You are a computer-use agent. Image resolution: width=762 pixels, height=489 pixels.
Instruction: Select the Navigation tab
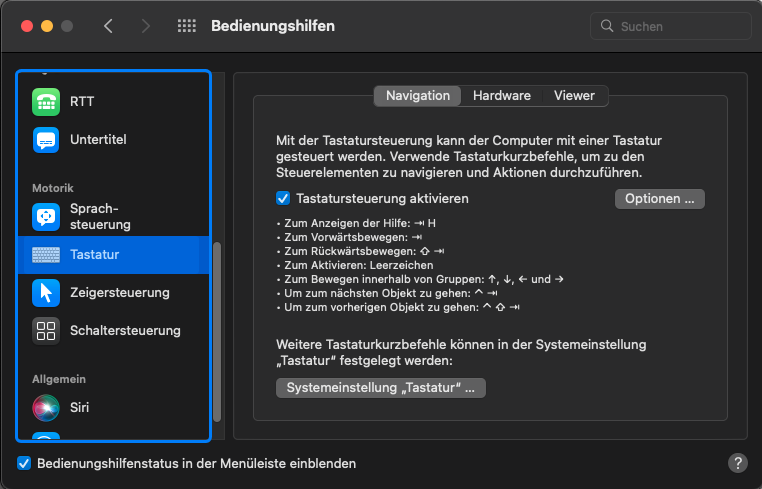pyautogui.click(x=418, y=96)
